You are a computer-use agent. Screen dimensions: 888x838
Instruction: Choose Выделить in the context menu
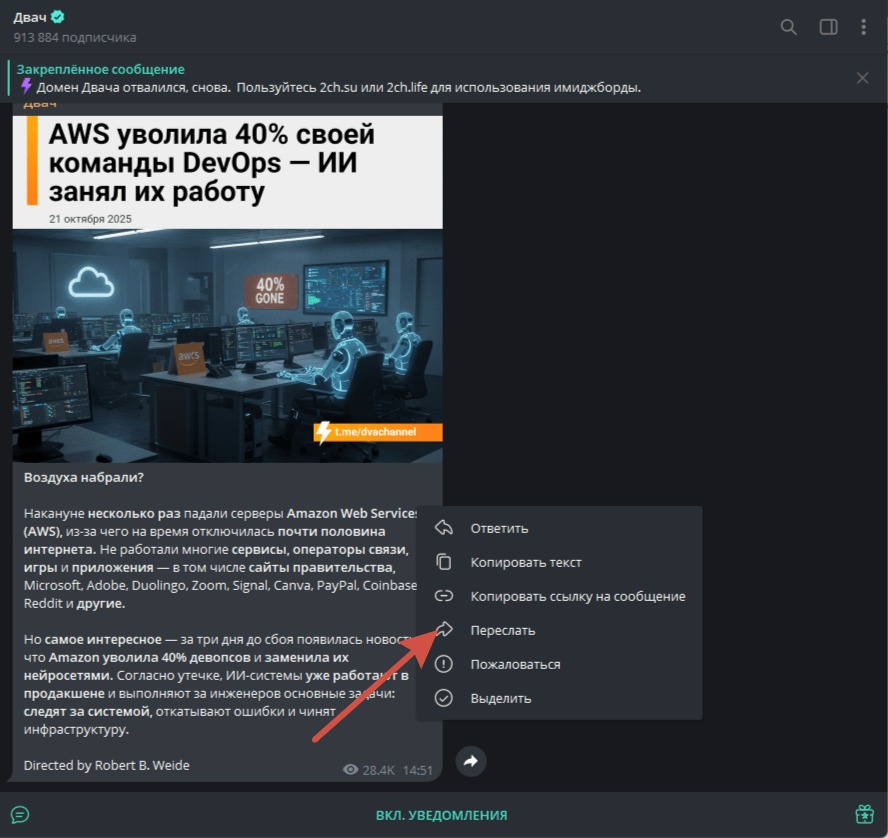pyautogui.click(x=559, y=698)
